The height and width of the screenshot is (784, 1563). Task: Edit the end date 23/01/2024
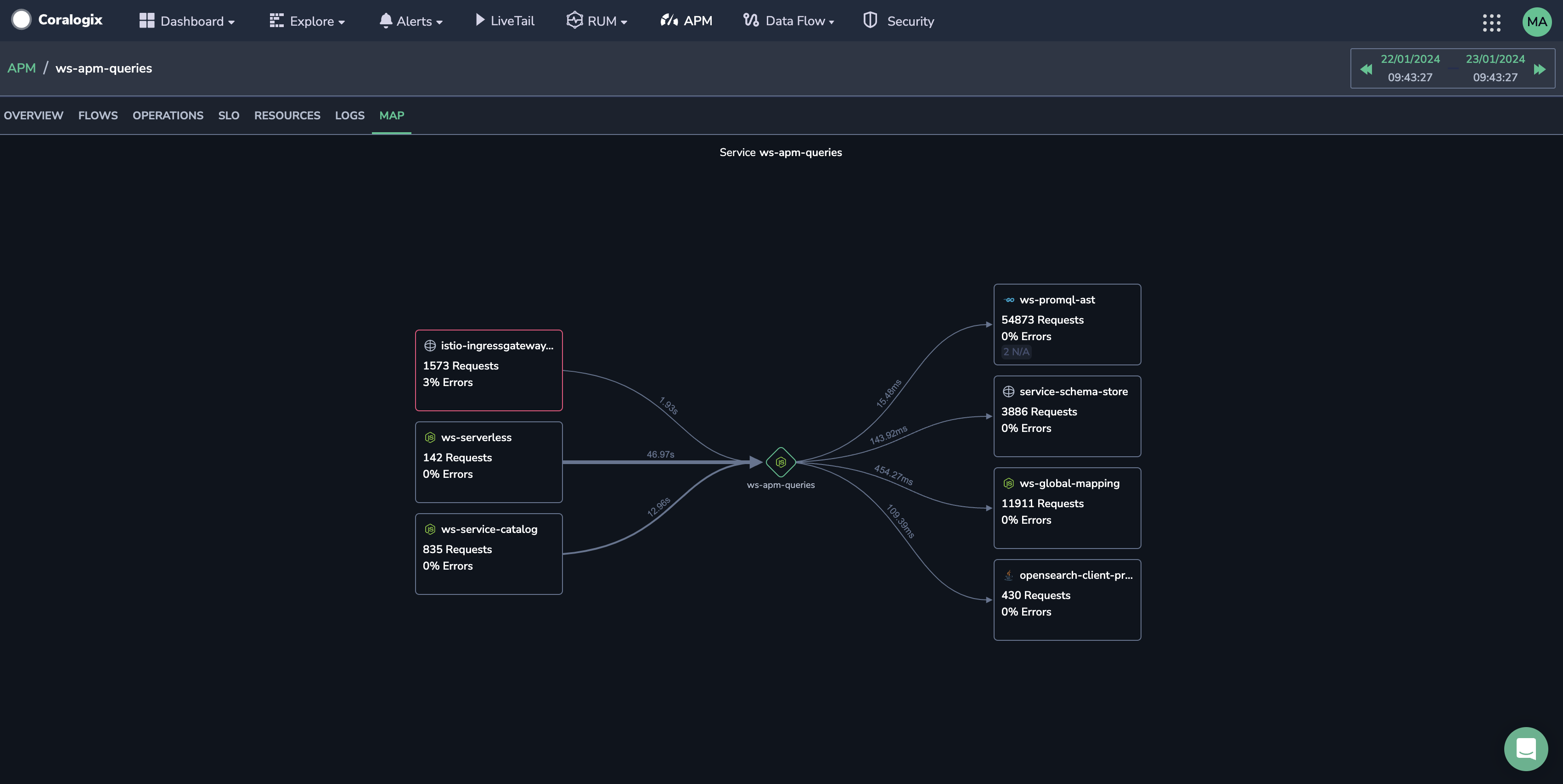pos(1495,59)
